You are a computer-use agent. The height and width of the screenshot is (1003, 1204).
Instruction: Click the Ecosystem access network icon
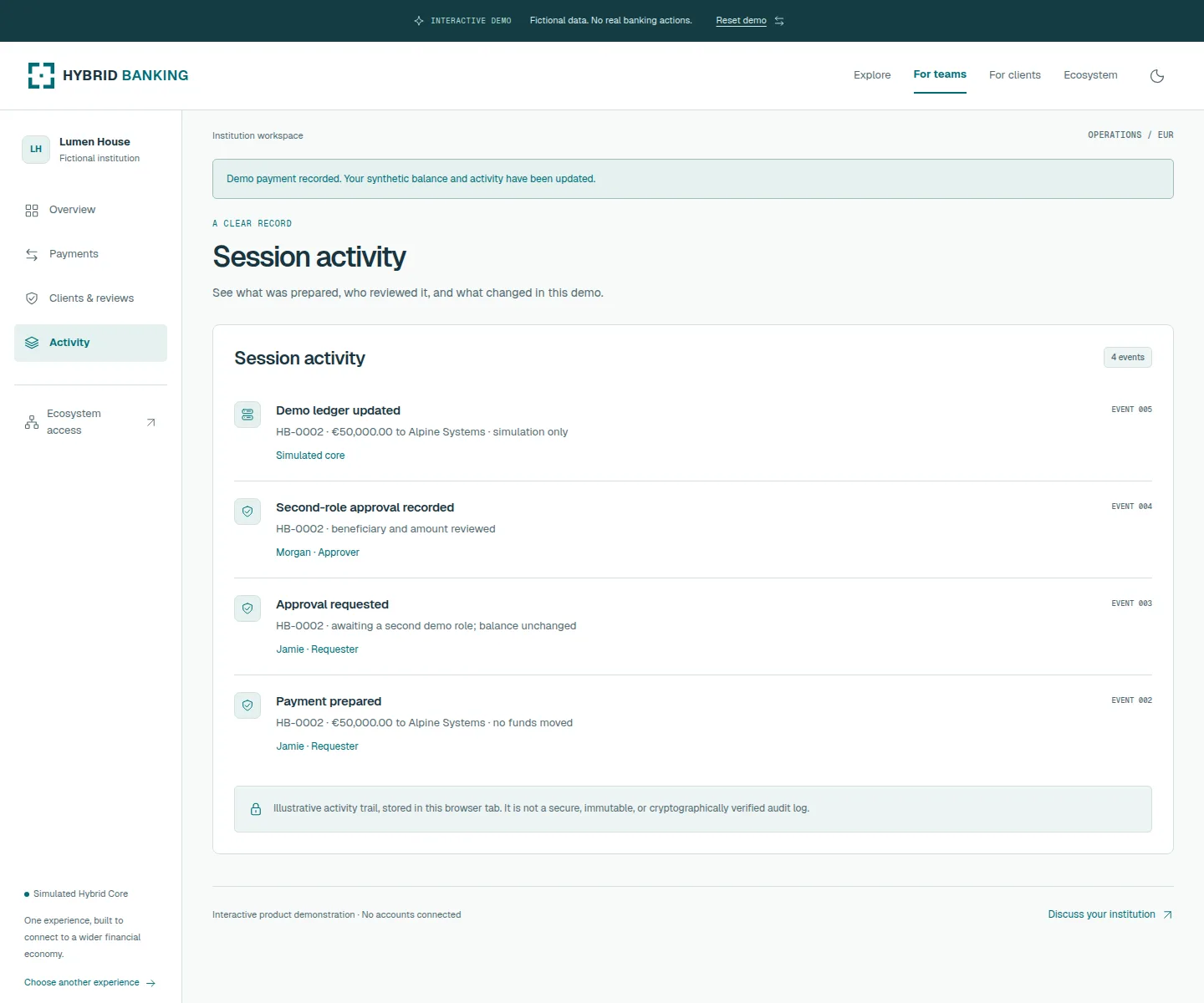32,422
